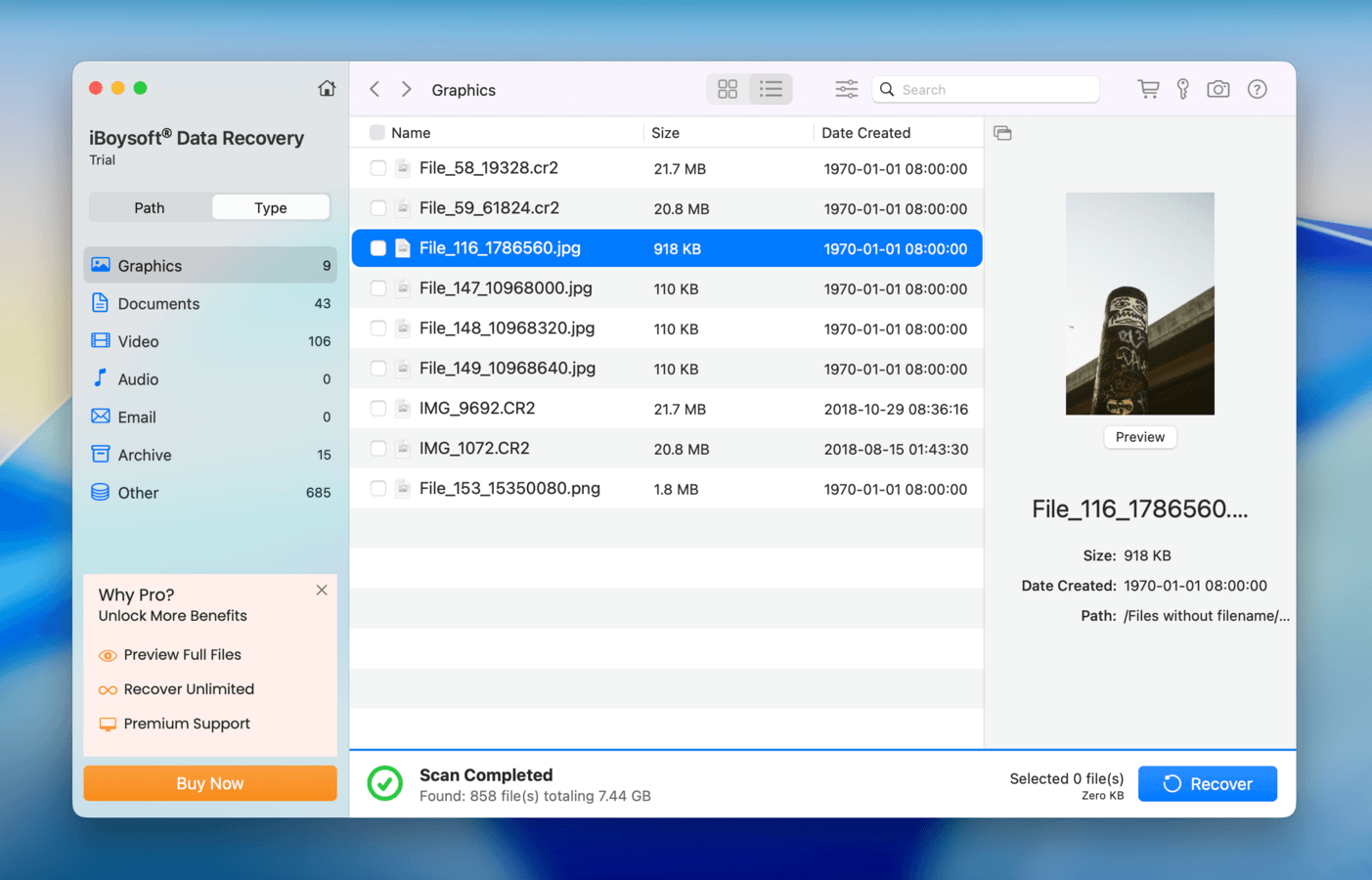Click the camera screenshot icon
The height and width of the screenshot is (880, 1372).
click(1218, 89)
